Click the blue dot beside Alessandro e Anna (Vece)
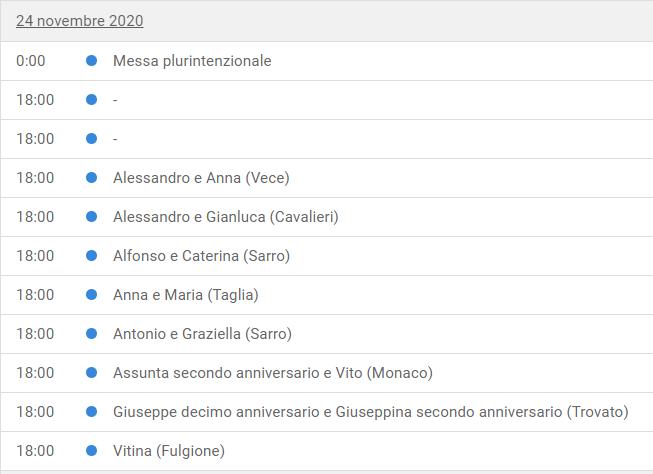653x474 pixels. pyautogui.click(x=92, y=178)
